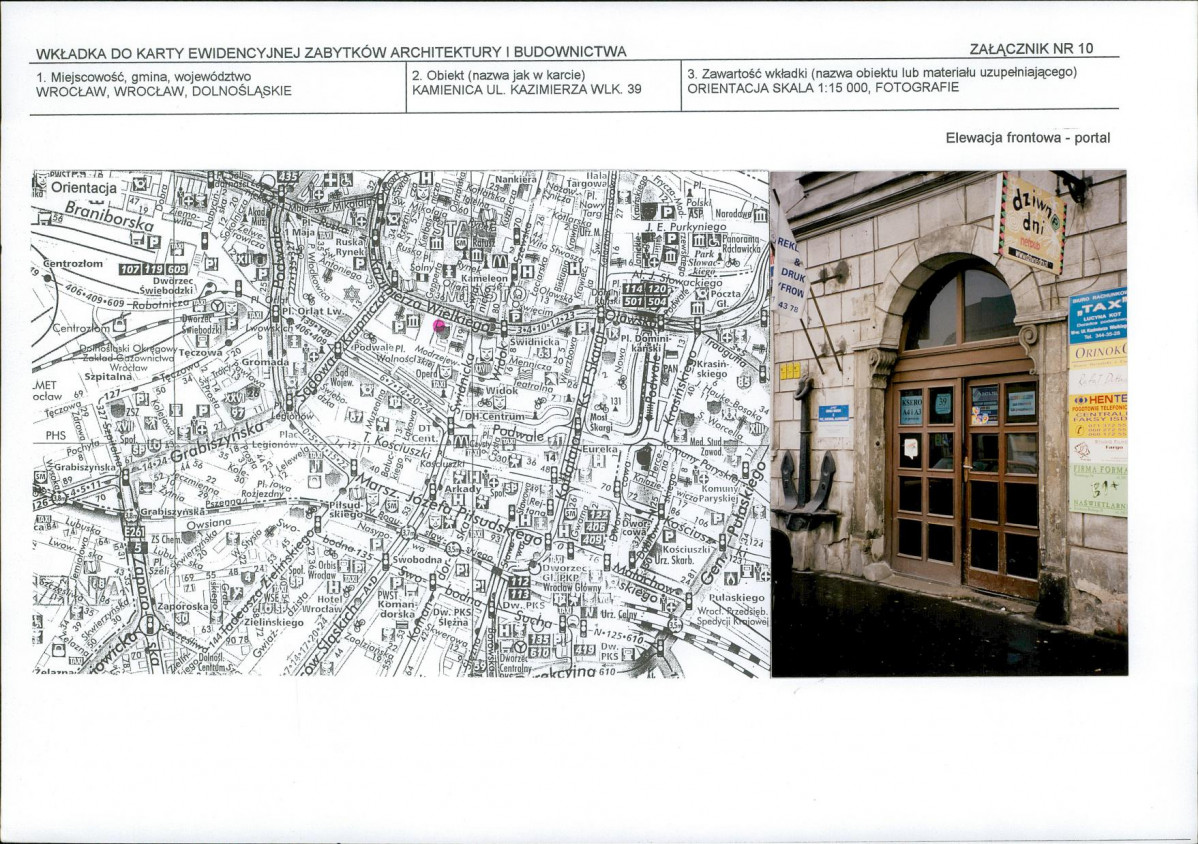1198x844 pixels.
Task: Select the 'ZAŁĄCZNIK NR 10' header text
Action: 1031,48
